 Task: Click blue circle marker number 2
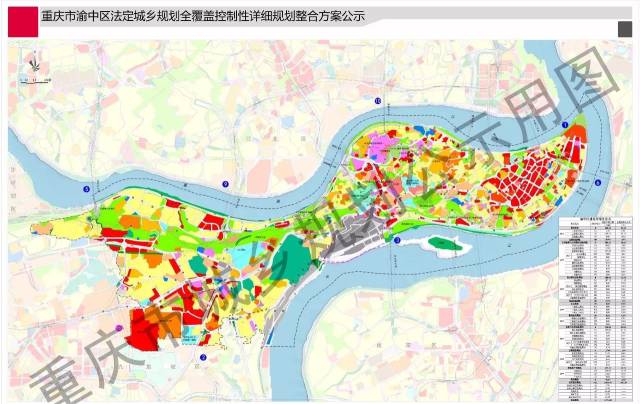[x=203, y=357]
